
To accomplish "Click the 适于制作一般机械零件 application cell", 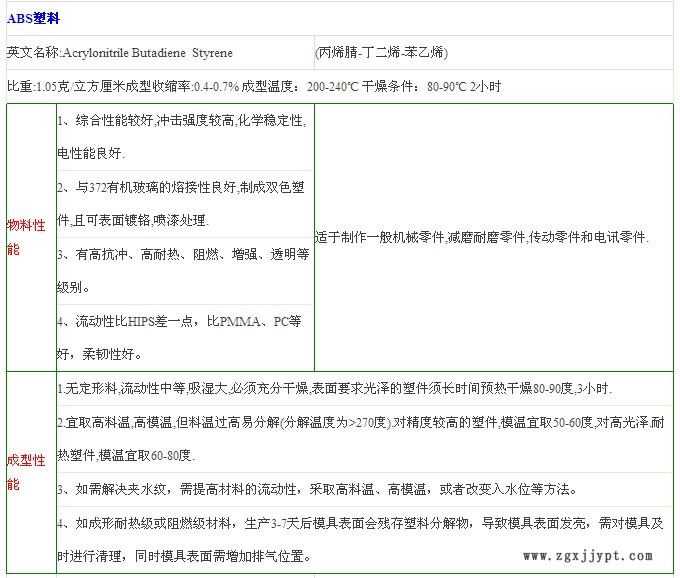I will click(x=482, y=237).
